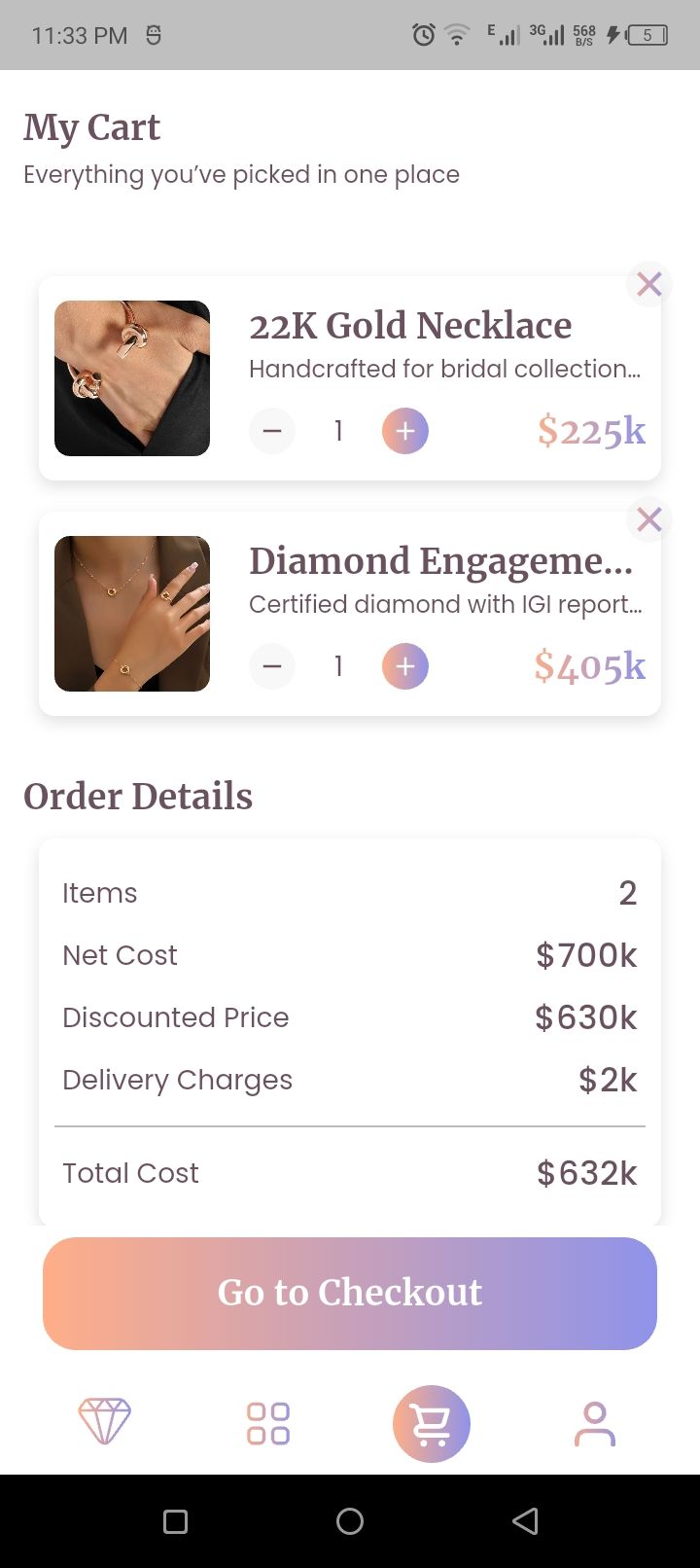Open recent apps with square button
Viewport: 700px width, 1568px height.
[175, 1521]
